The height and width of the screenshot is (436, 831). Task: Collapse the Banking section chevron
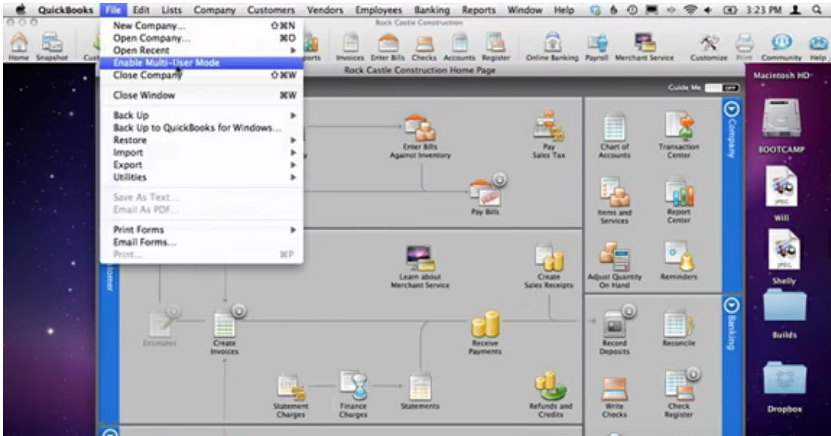point(731,305)
